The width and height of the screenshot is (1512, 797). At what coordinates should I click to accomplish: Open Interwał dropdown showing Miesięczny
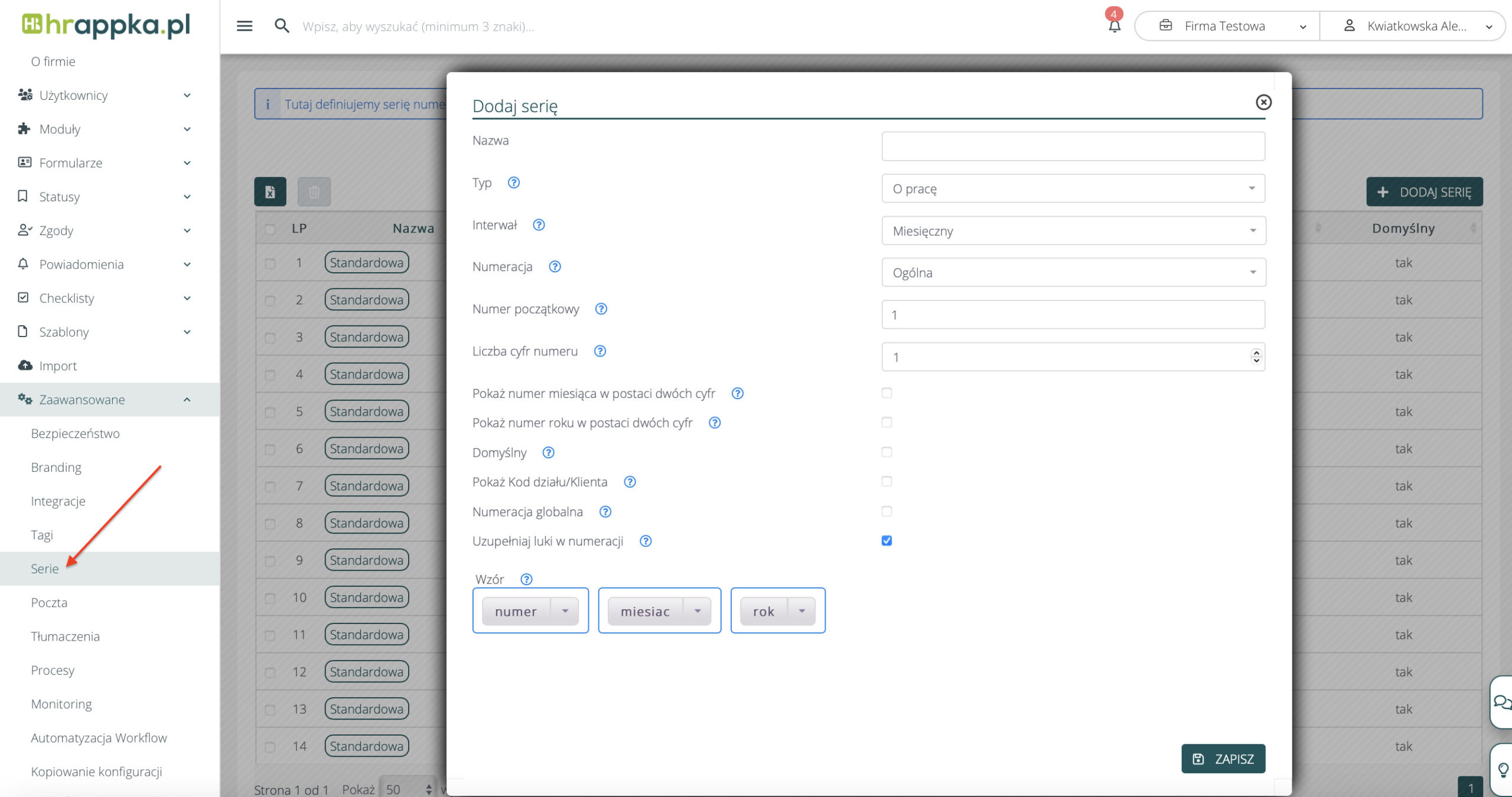pos(1073,231)
